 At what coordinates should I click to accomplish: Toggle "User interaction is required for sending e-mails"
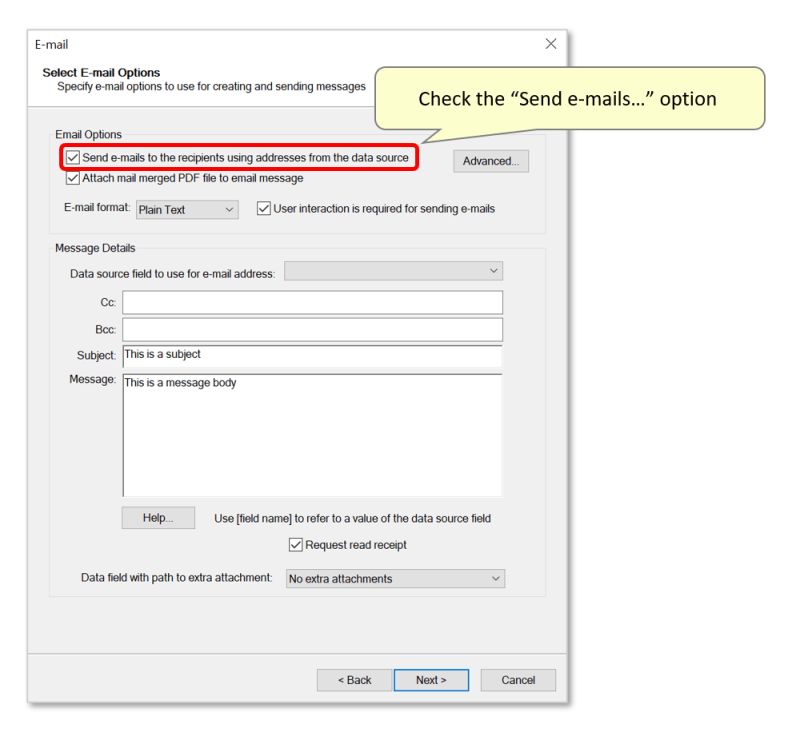(262, 207)
